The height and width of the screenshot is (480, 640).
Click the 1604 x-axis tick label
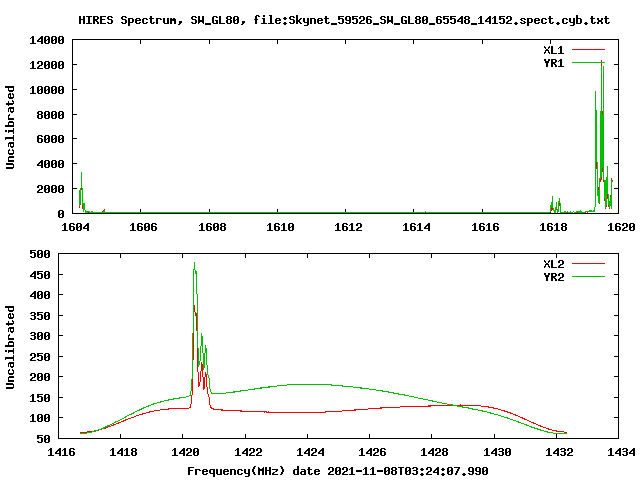[x=75, y=227]
